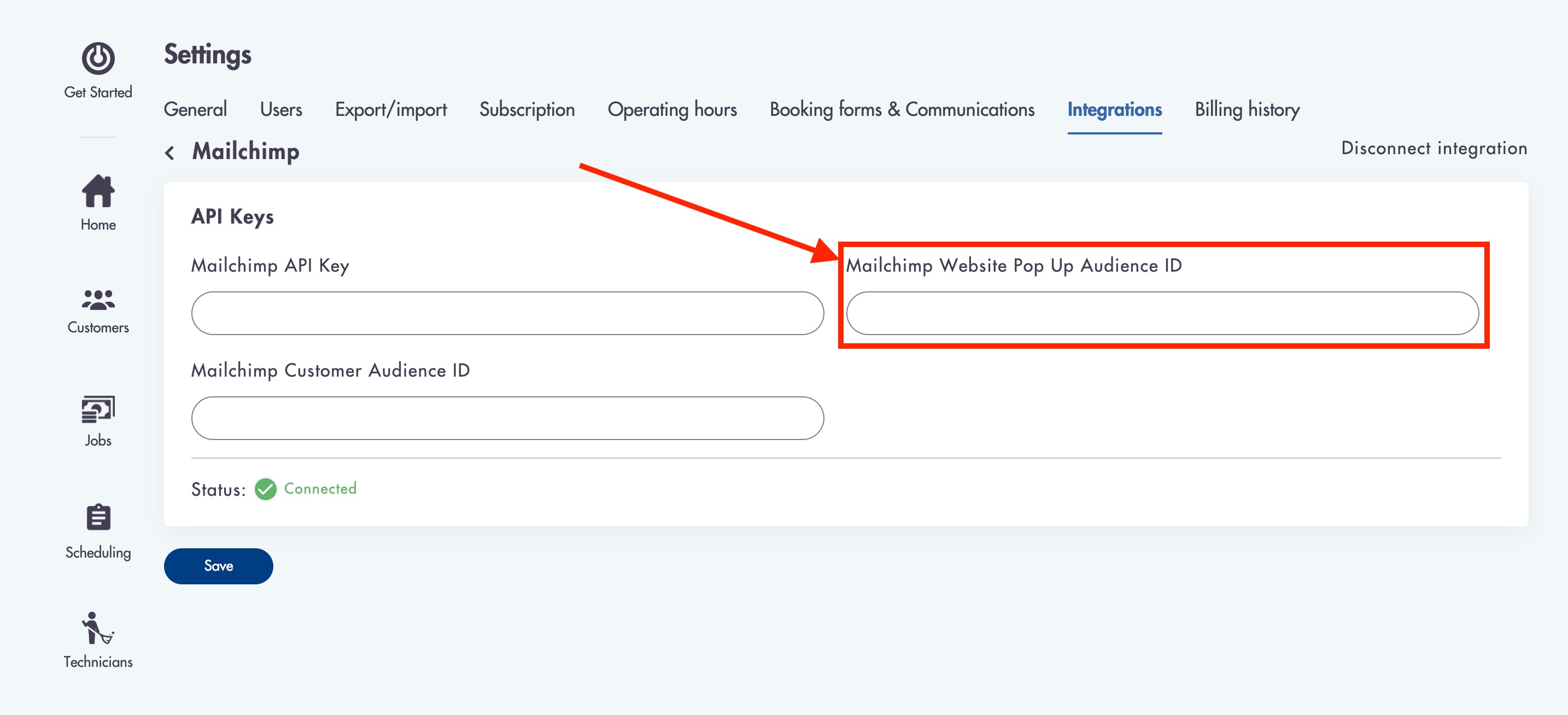Open Jobs via money icon
This screenshot has width=1568, height=715.
[x=98, y=409]
